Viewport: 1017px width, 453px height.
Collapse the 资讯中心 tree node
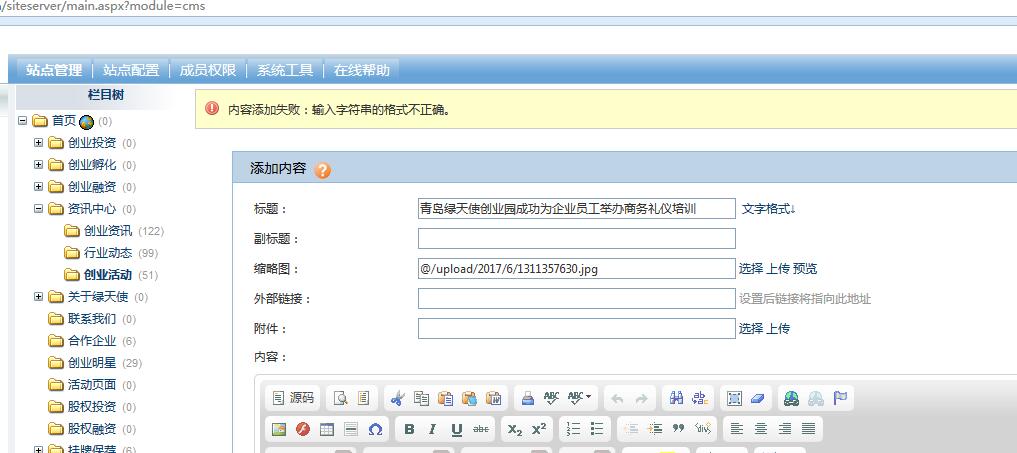39,209
